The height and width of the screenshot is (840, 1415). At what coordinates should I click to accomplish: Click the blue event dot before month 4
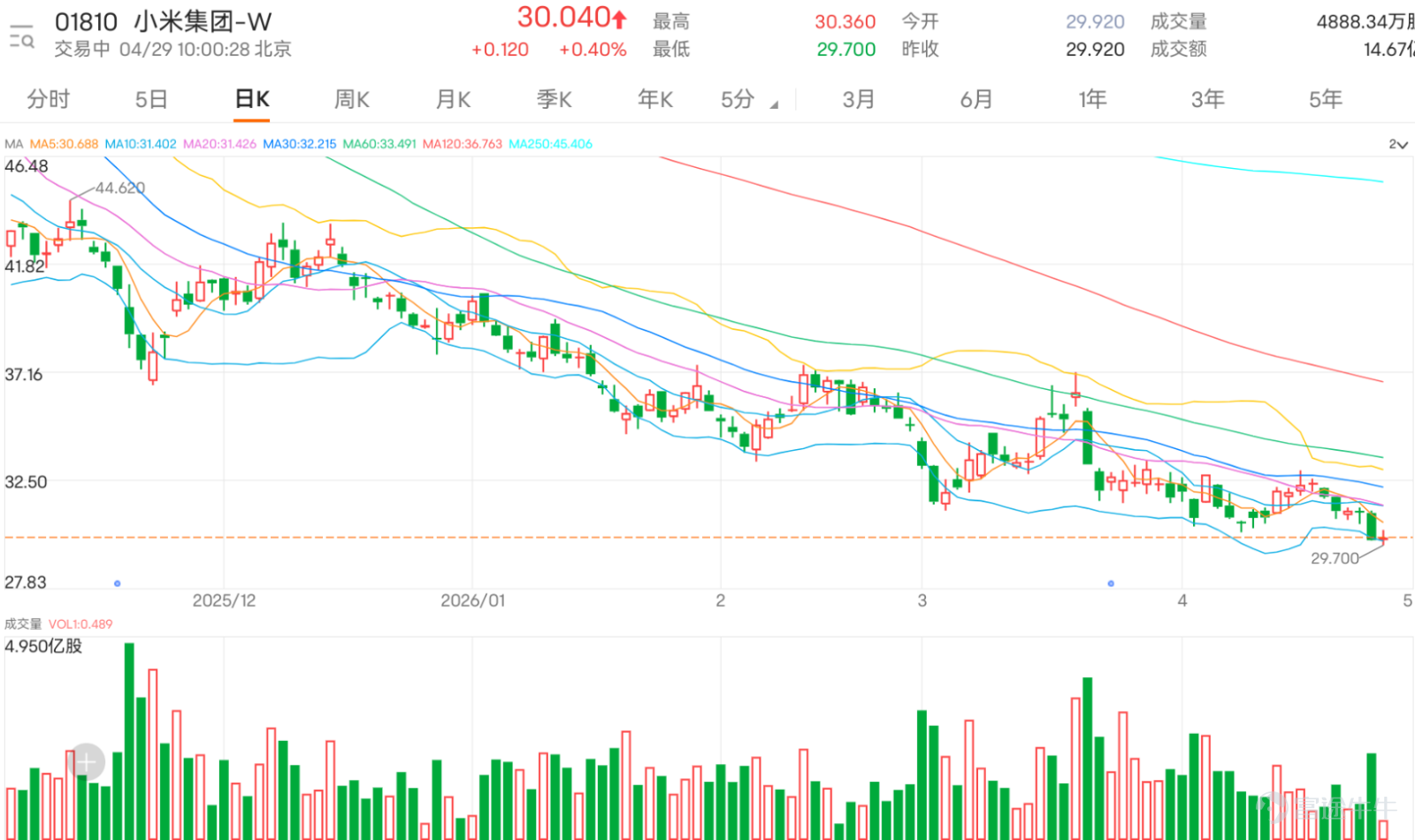pyautogui.click(x=1111, y=584)
